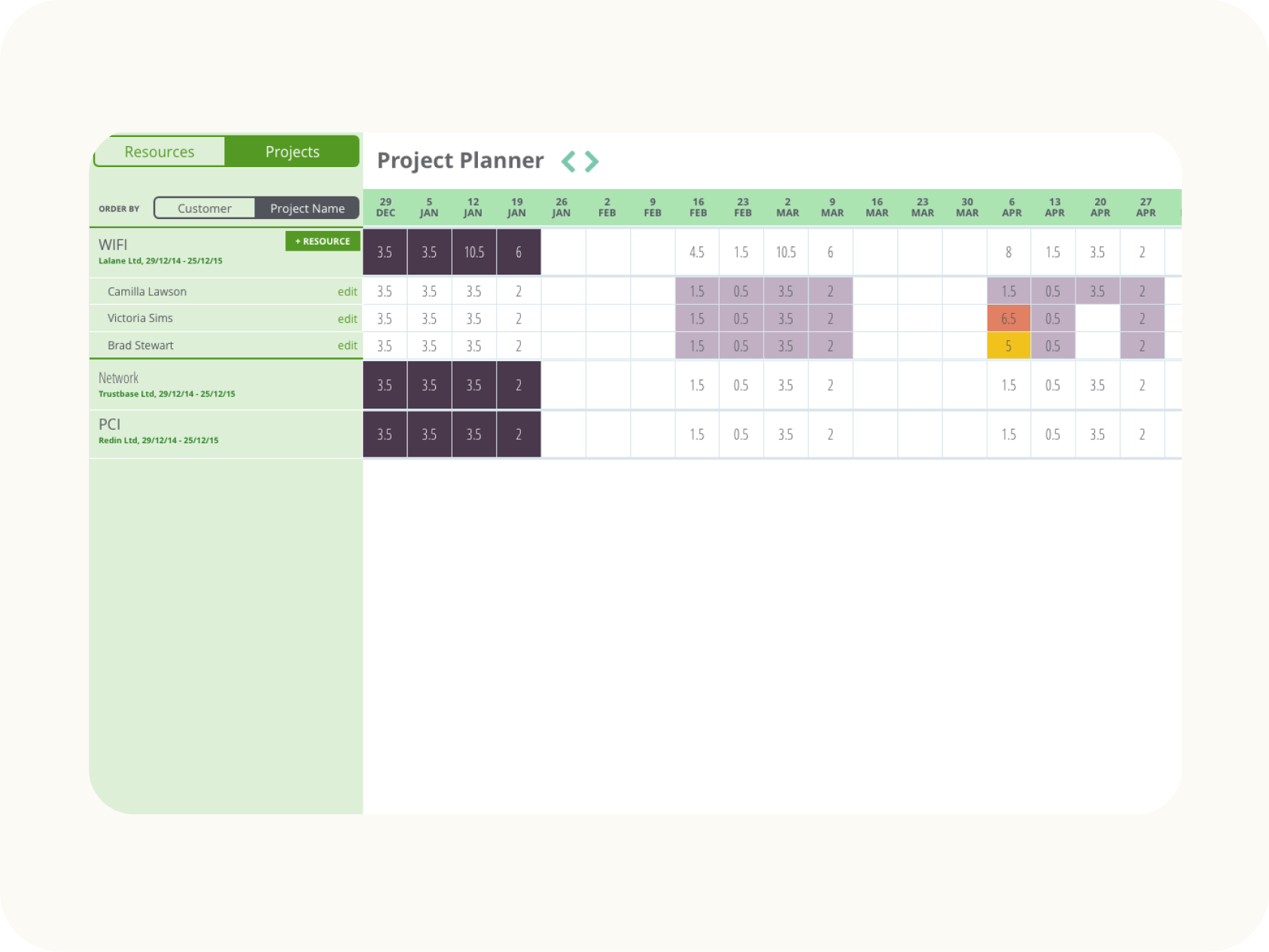This screenshot has width=1269, height=952.
Task: Edit Victoria Sims resource entry
Action: 347,318
